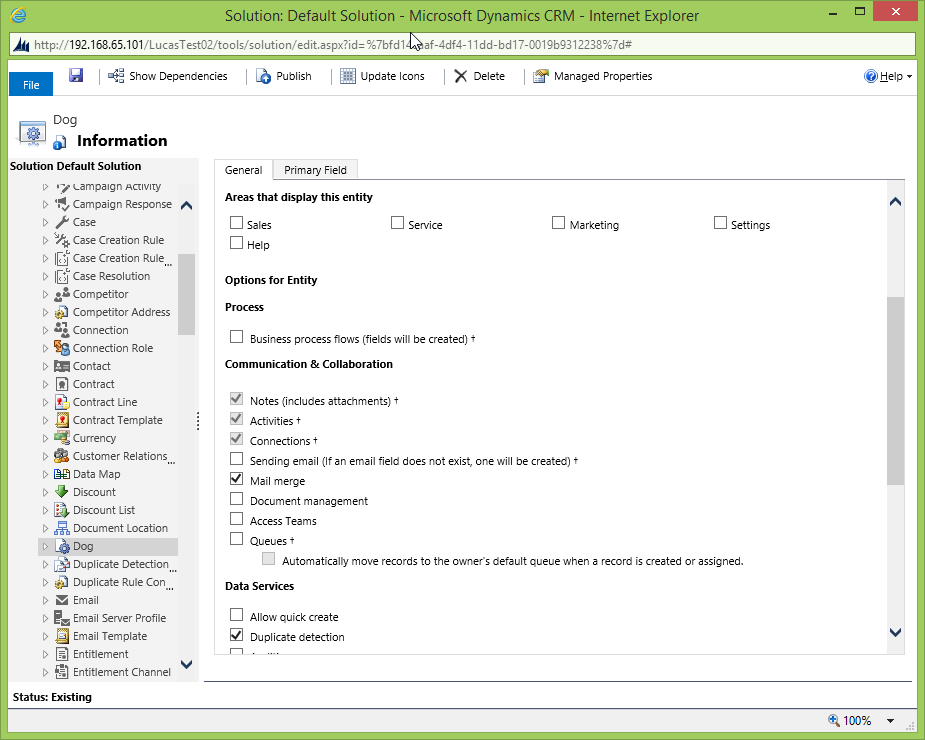Click the Email Server Profile icon
Image resolution: width=925 pixels, height=740 pixels.
(62, 618)
